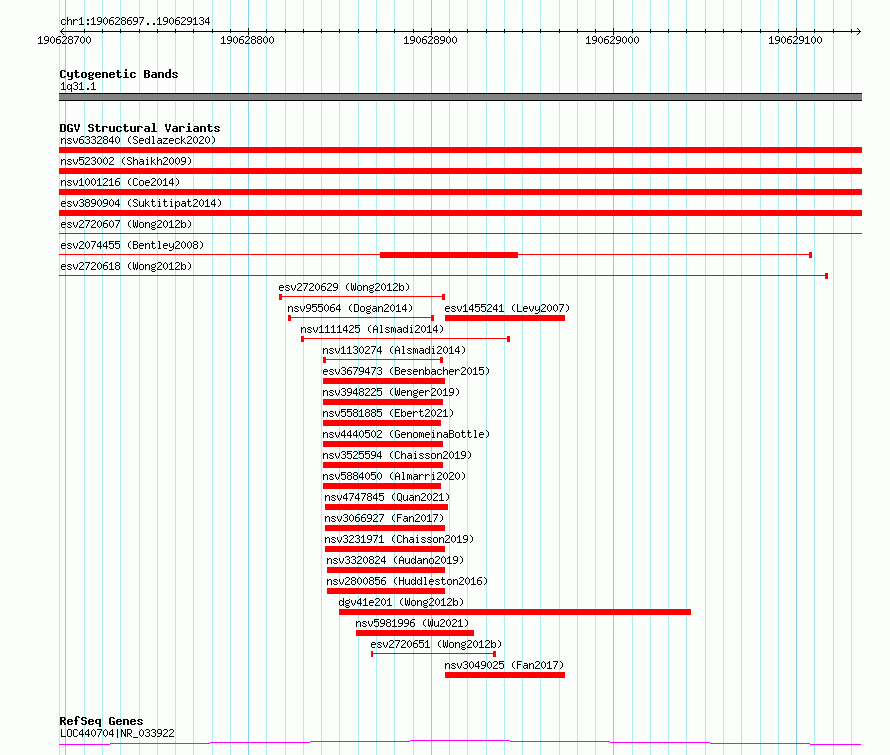Open esv3679473 (Besenbacher2015) variant
The width and height of the screenshot is (890, 755).
406,371
